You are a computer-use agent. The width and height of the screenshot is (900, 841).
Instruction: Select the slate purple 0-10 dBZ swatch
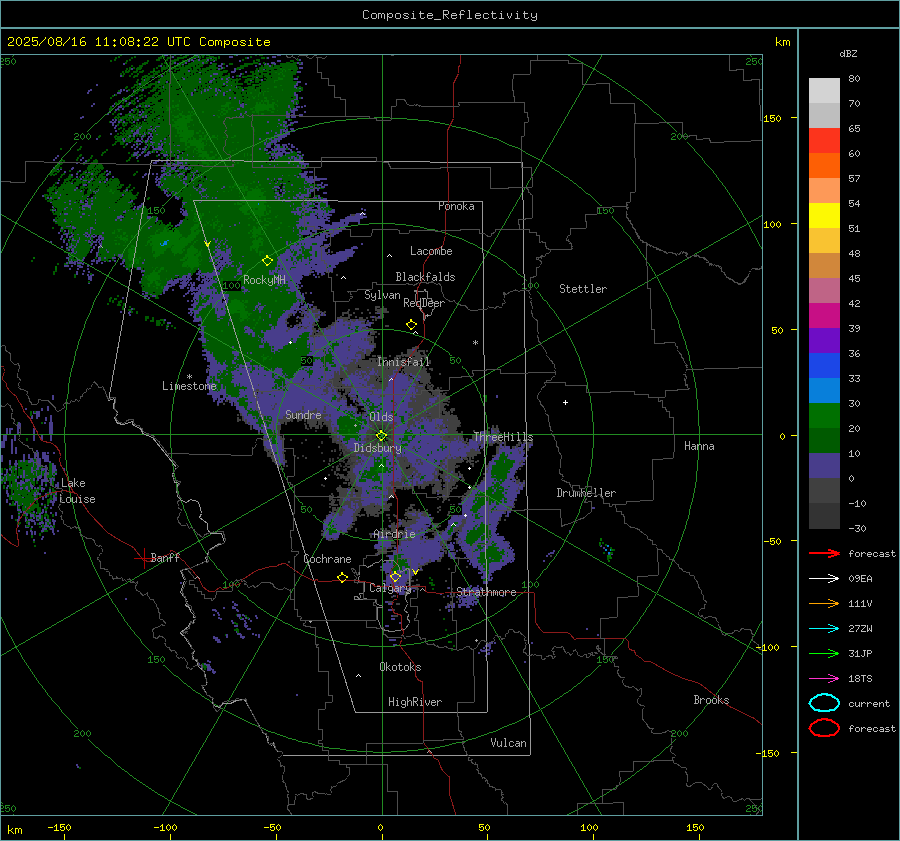coord(824,466)
